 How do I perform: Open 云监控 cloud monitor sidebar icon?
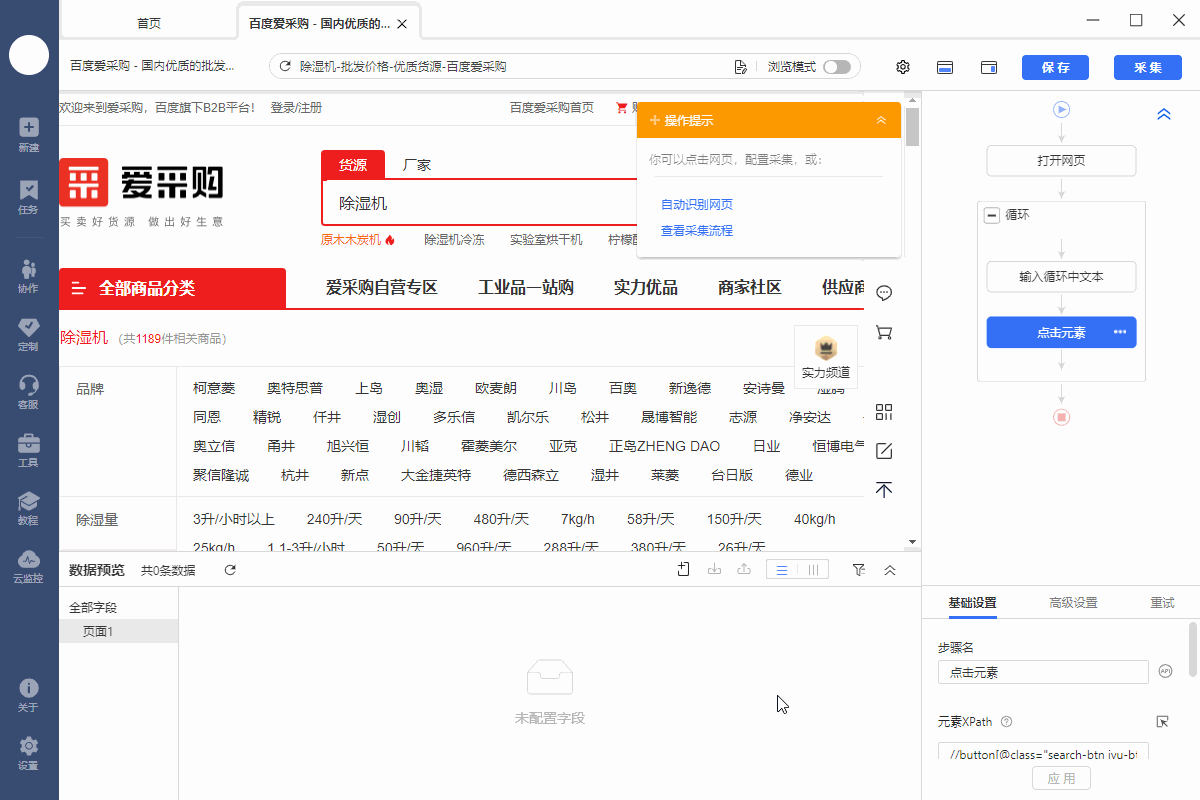click(28, 566)
